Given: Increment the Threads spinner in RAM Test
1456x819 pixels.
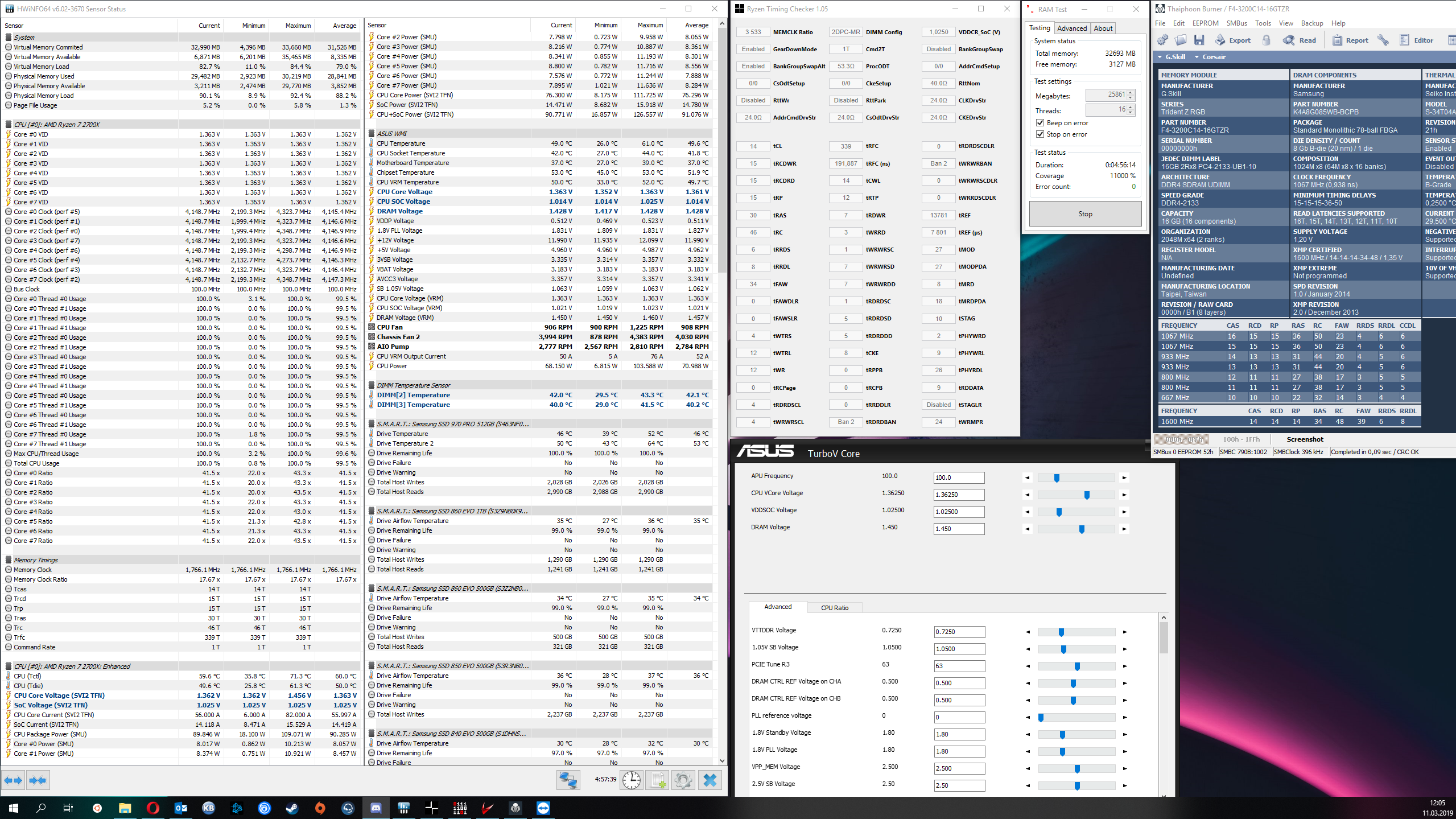Looking at the screenshot, I should [x=1131, y=107].
